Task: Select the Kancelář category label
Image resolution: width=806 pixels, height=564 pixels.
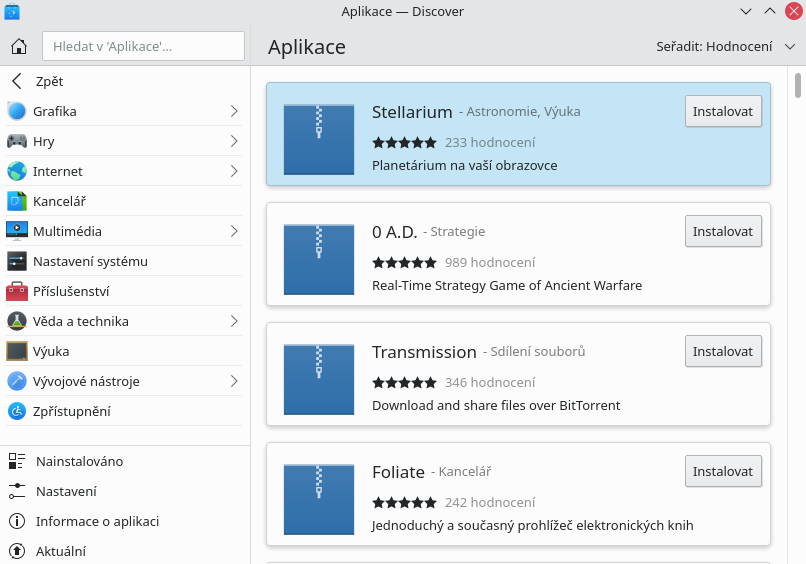Action: tap(59, 202)
